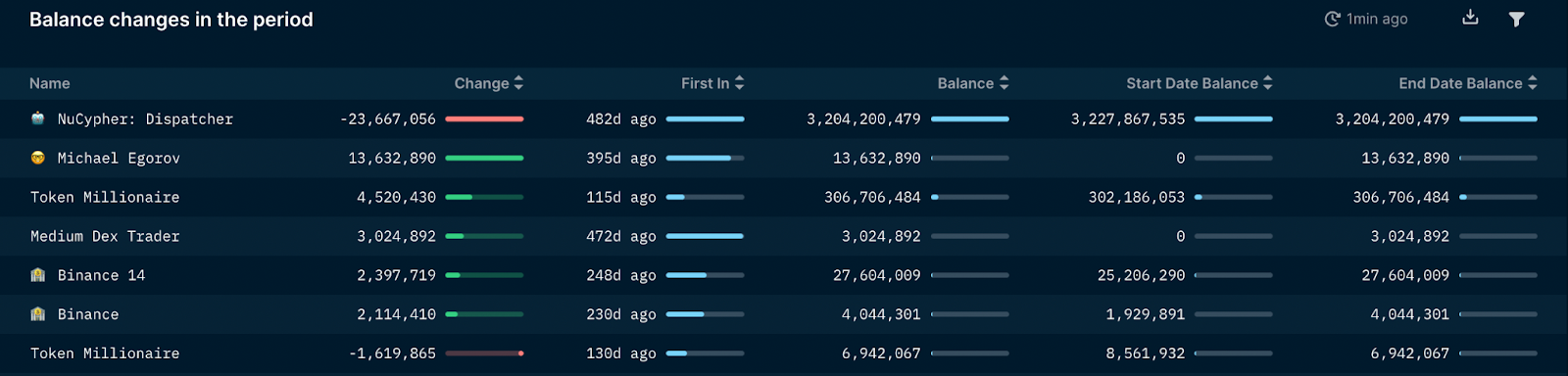Open the NuCypher: Dispatcher address link
This screenshot has height=376, width=1568.
click(145, 118)
